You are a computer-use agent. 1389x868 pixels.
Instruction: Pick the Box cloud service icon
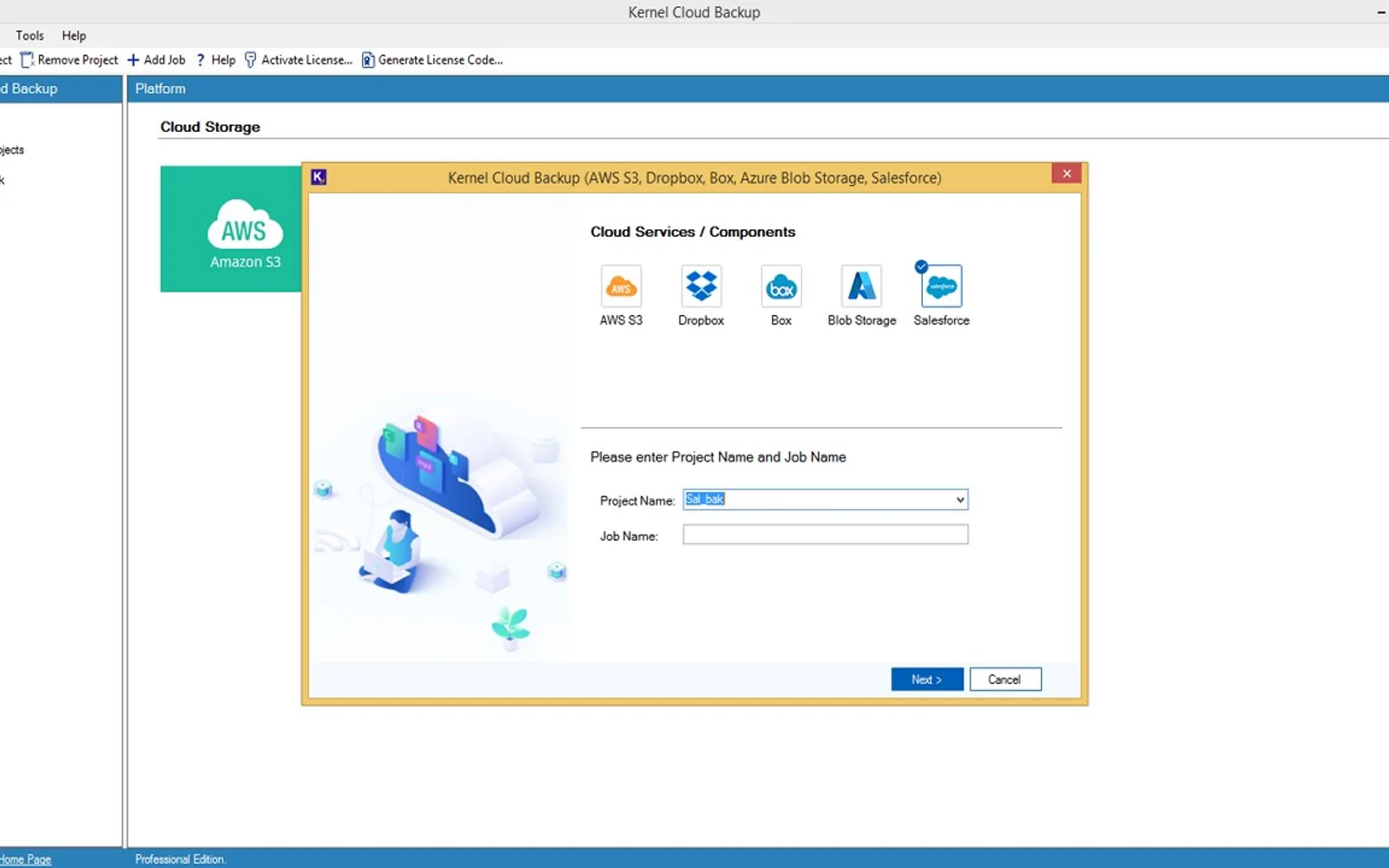(x=781, y=286)
